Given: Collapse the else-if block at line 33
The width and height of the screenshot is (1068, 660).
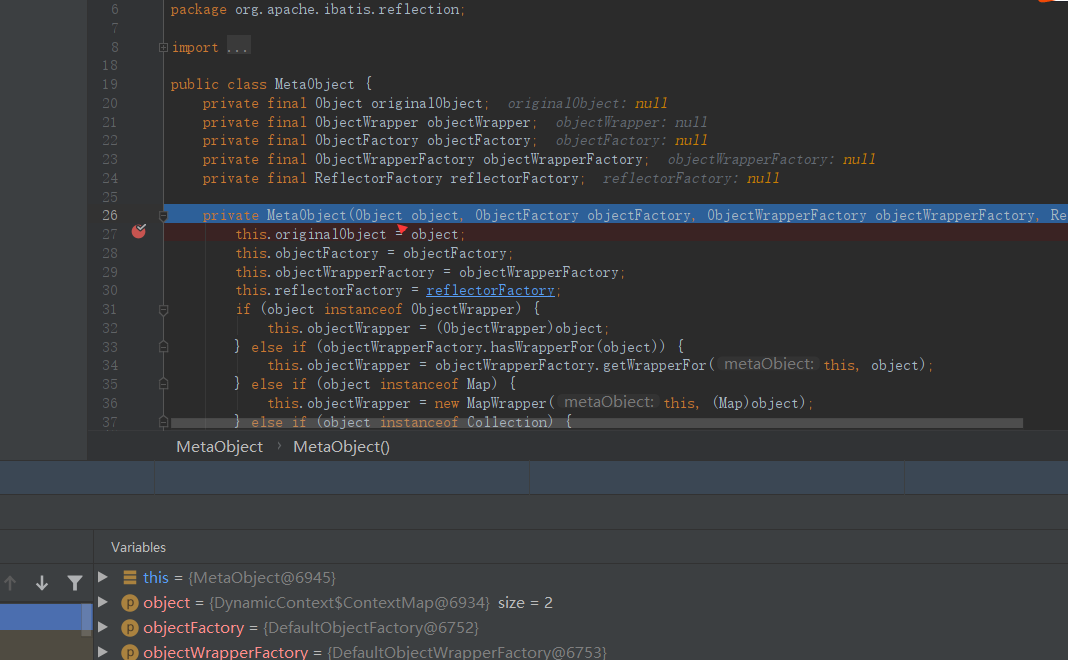Looking at the screenshot, I should [x=163, y=347].
